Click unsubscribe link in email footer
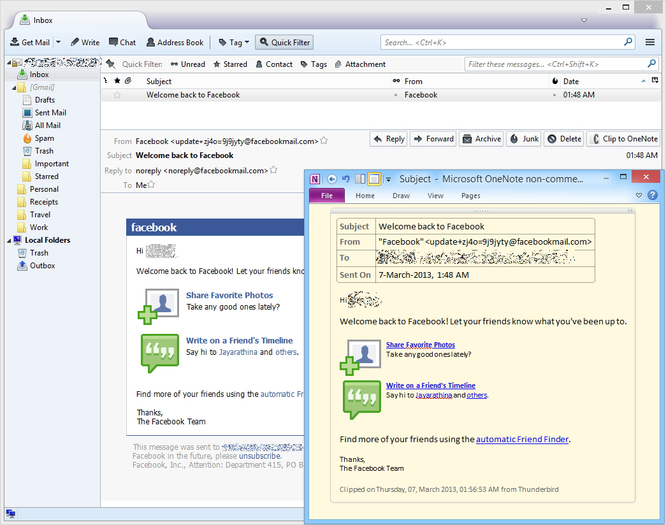This screenshot has width=666, height=525. click(x=260, y=456)
